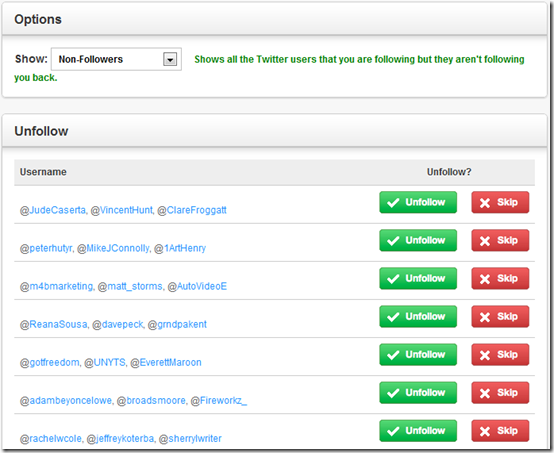
Task: Click checkmark icon in @peterhutyr row Unfollow
Action: pos(393,241)
